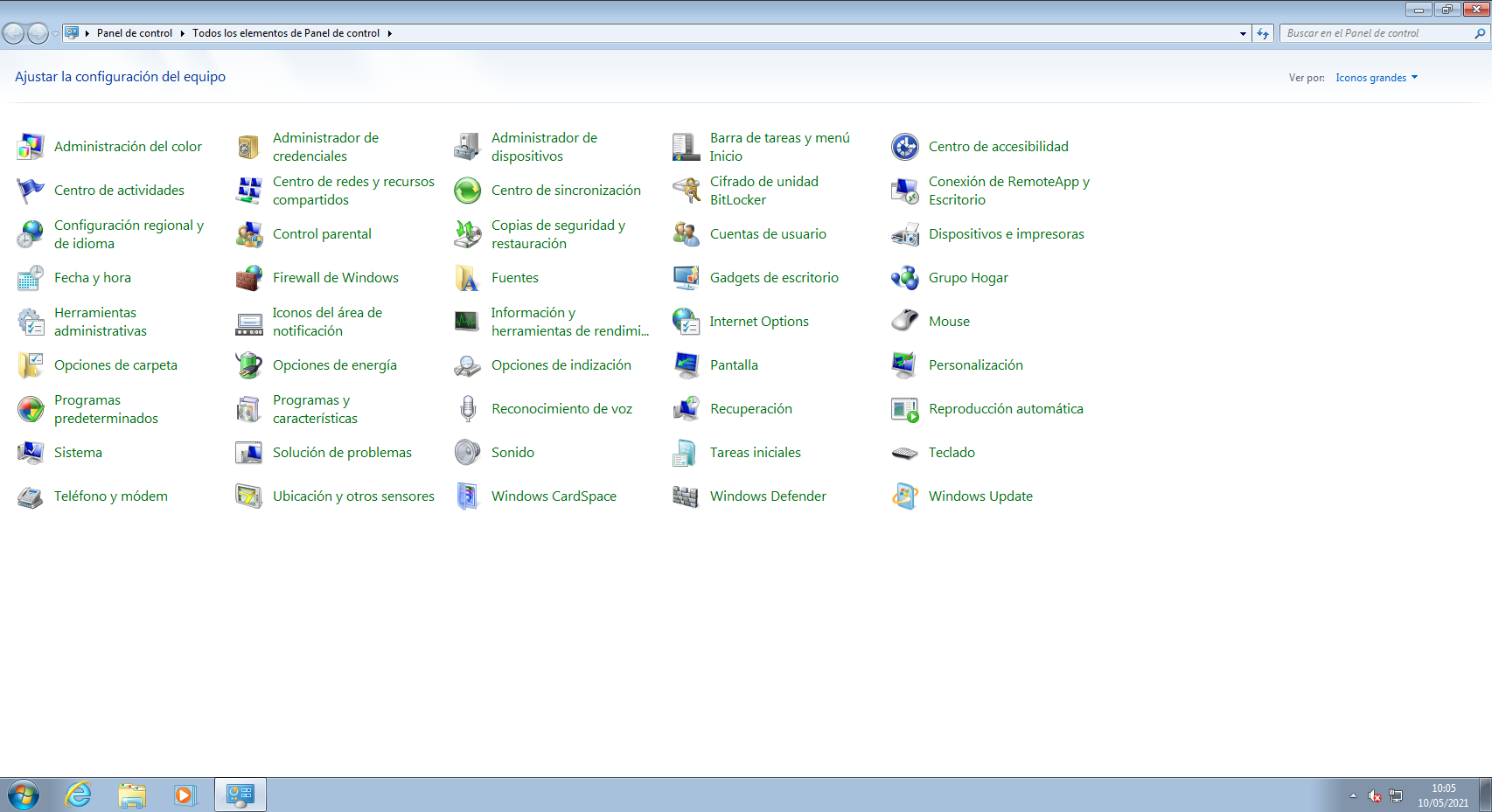Open the Tareas iniciales link

(756, 453)
